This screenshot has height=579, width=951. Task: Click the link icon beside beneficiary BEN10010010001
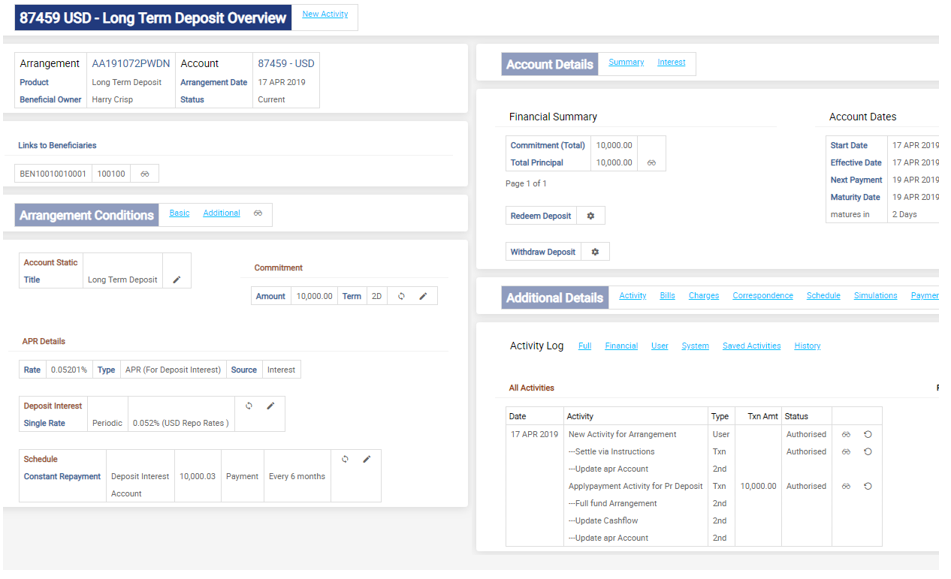144,174
